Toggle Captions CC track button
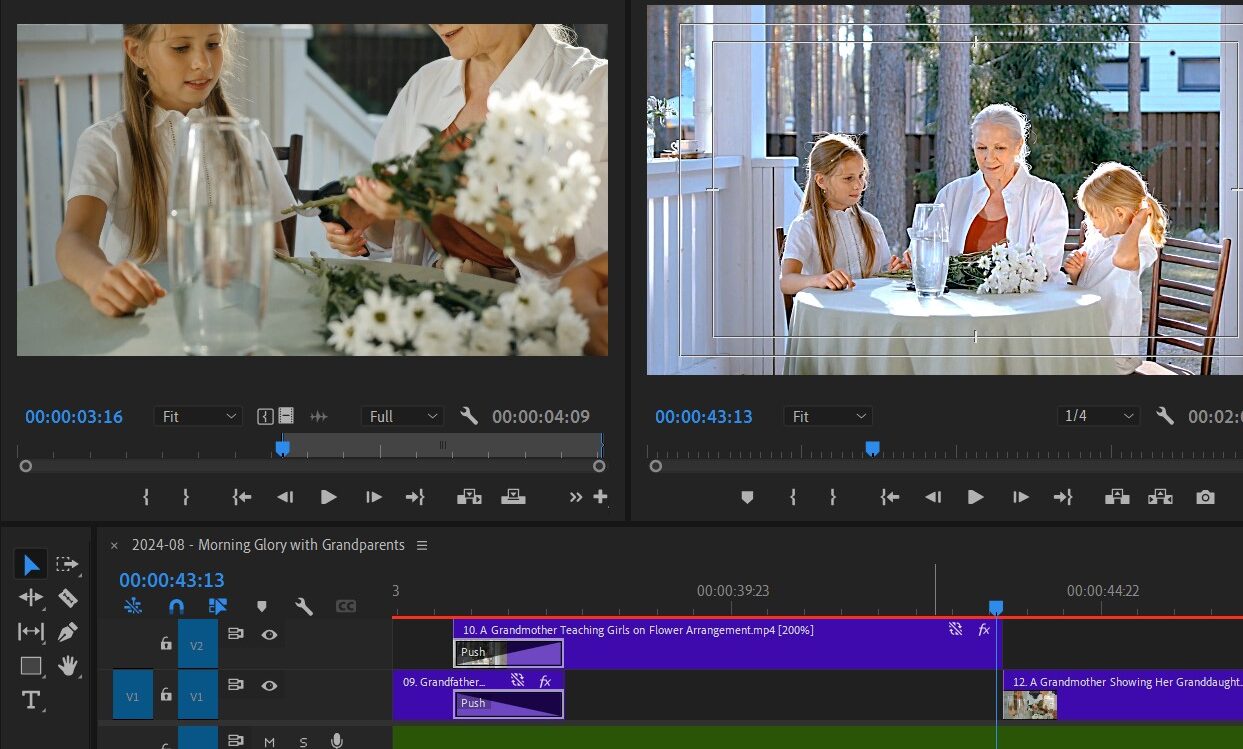The image size is (1243, 749). coord(346,606)
